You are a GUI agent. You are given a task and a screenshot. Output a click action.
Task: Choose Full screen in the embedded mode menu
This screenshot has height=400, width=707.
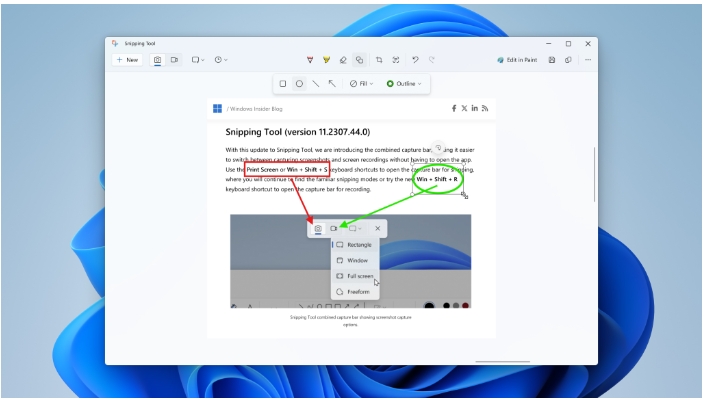(355, 276)
